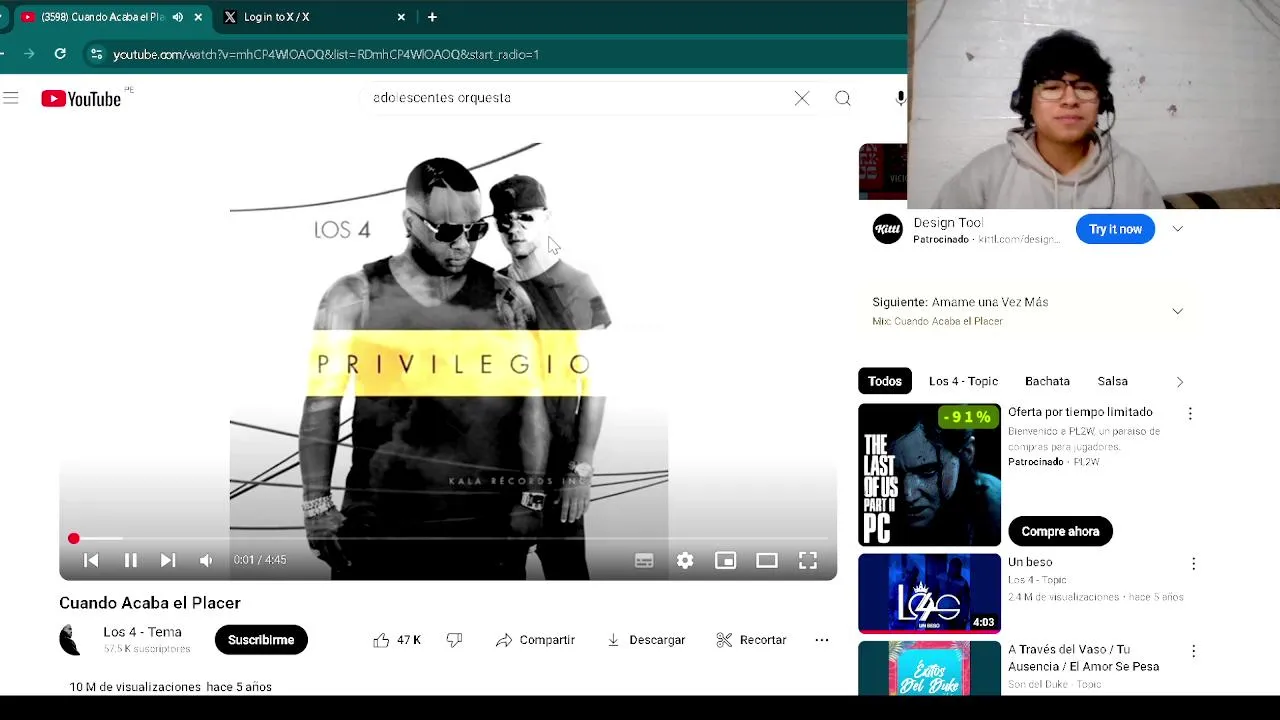This screenshot has width=1280, height=720.
Task: Open the Un beso video title
Action: [x=1030, y=562]
